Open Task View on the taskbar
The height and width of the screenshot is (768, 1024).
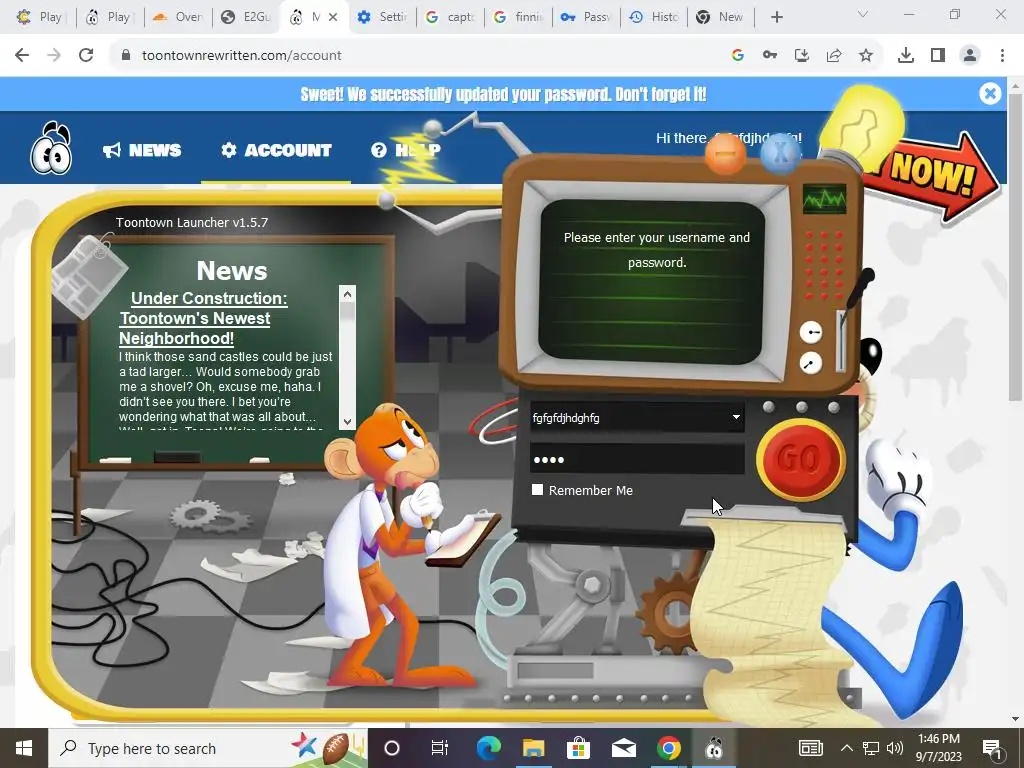pos(440,748)
